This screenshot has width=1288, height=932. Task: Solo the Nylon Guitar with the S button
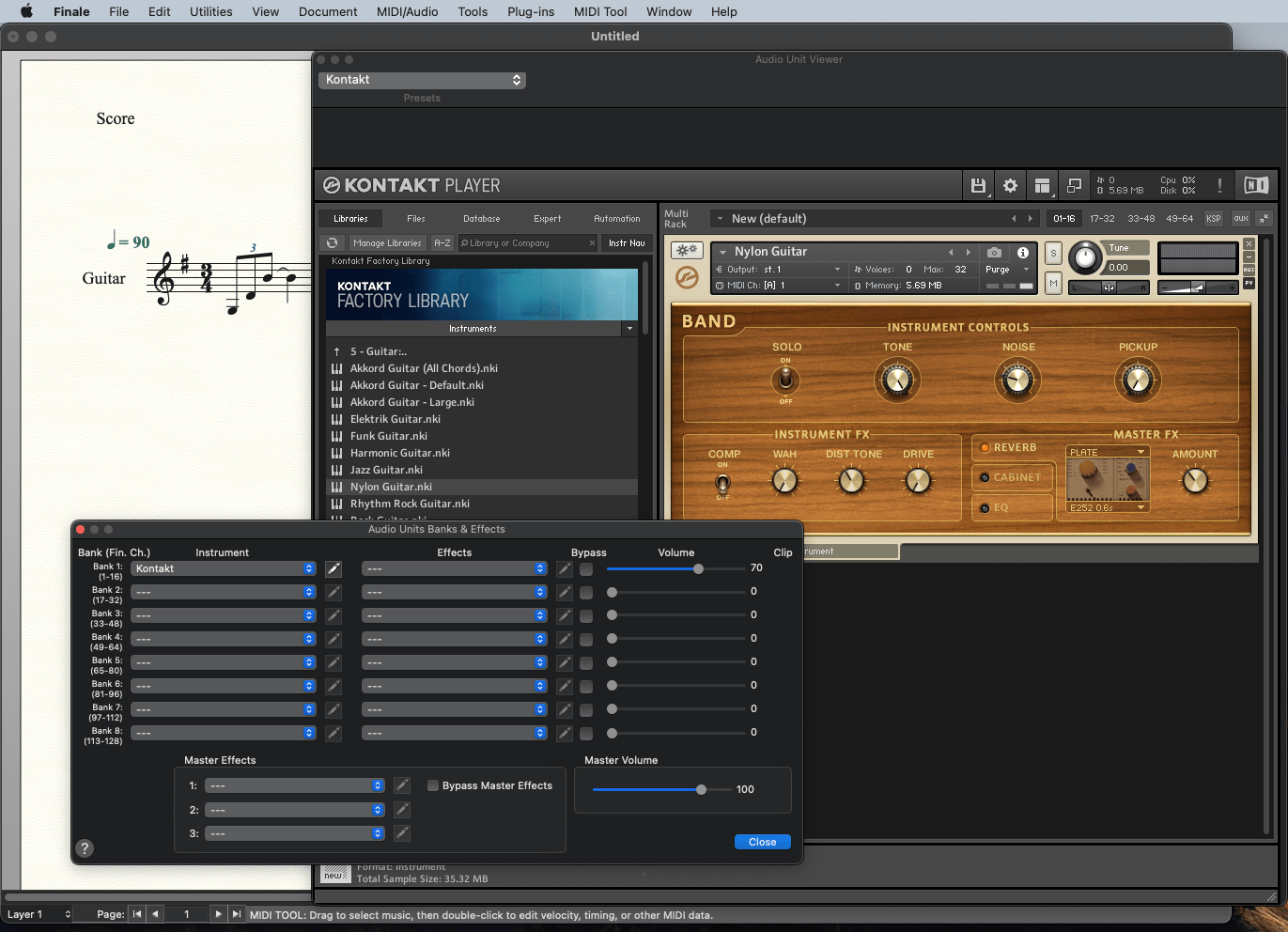click(1051, 252)
